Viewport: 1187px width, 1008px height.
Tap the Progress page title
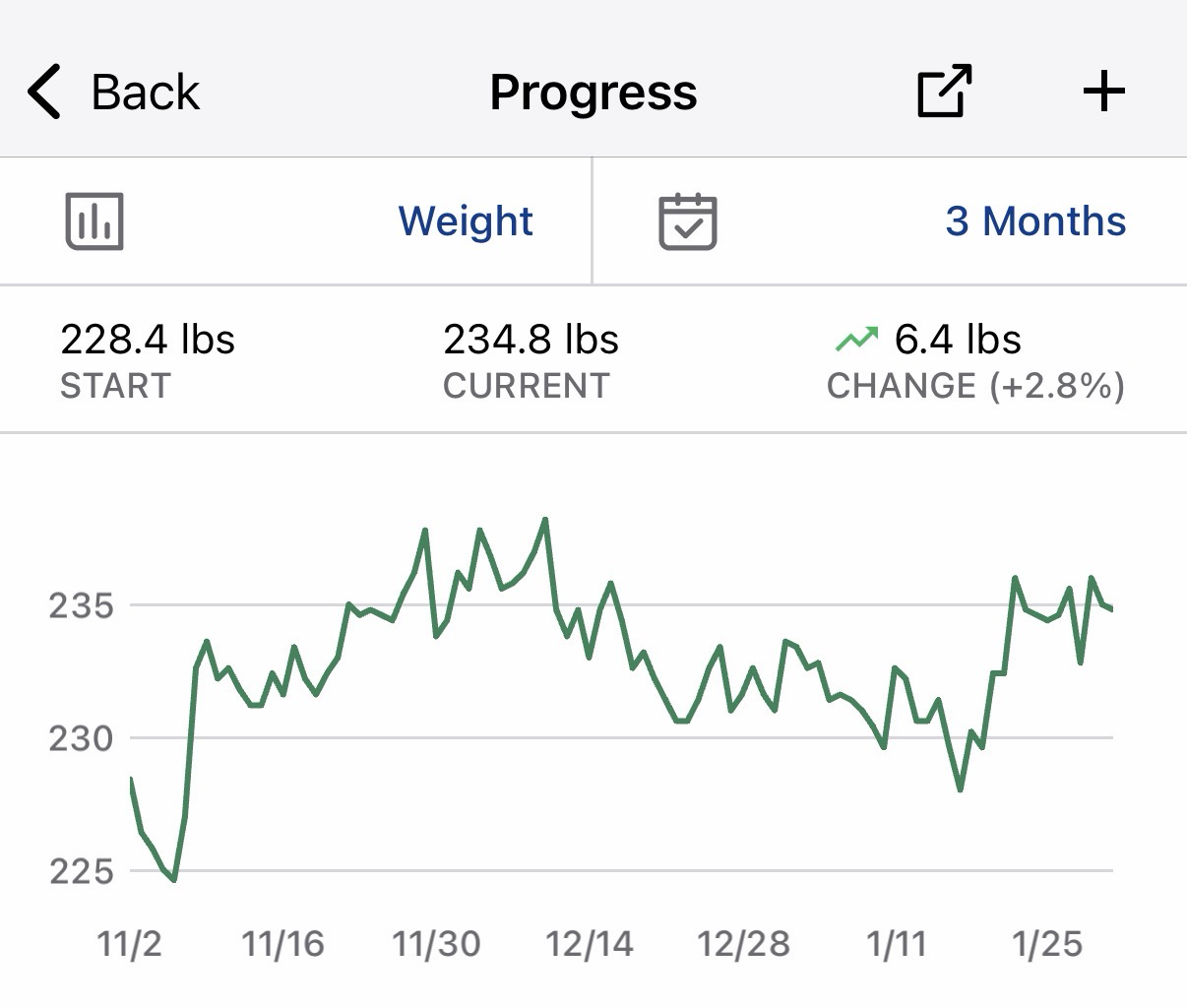593,93
